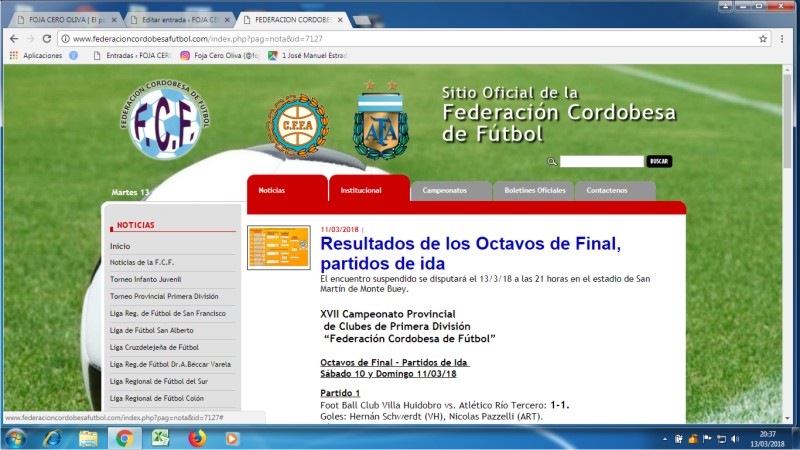Open Torneo Provincial Primera División link
The width and height of the screenshot is (800, 450).
point(164,296)
